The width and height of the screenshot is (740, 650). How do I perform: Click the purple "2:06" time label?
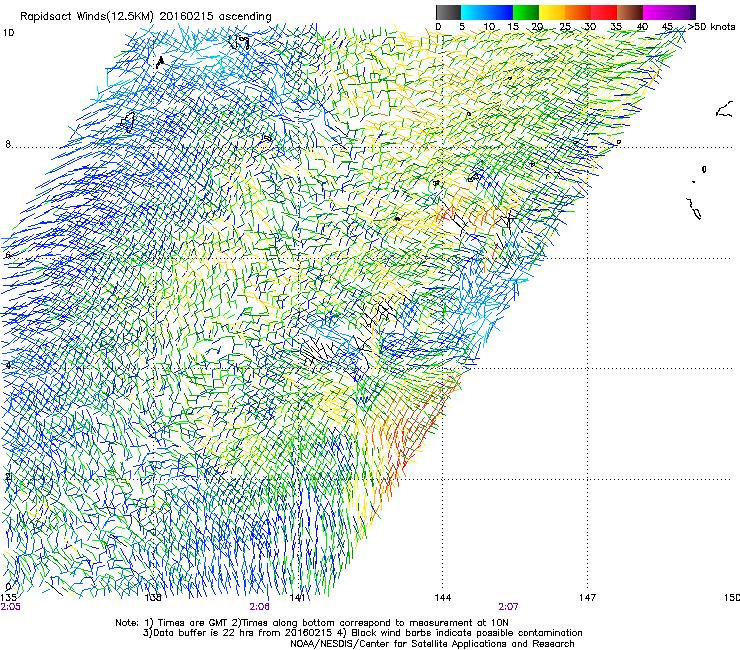pyautogui.click(x=260, y=607)
